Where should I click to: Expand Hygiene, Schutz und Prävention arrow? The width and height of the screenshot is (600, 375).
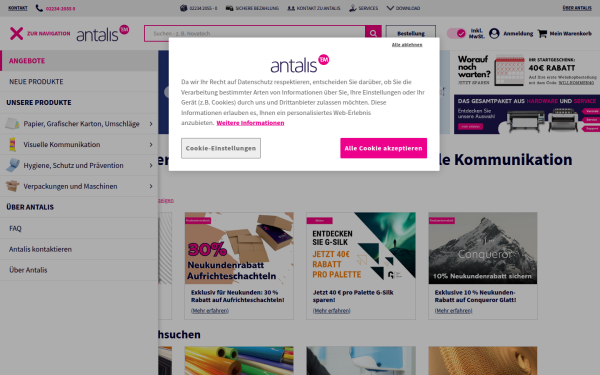(x=151, y=165)
